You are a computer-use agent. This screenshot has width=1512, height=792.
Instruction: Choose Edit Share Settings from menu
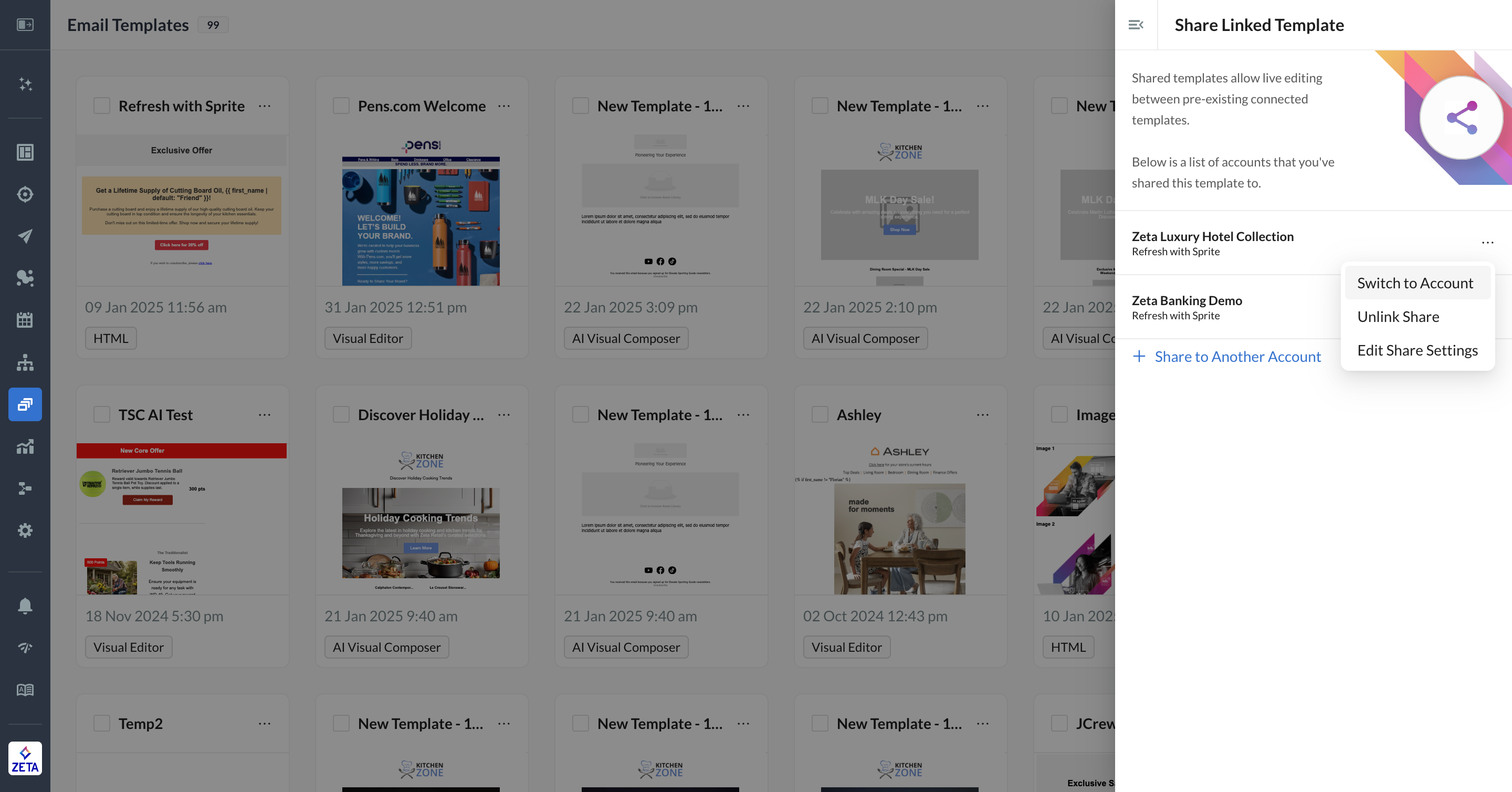click(1417, 350)
